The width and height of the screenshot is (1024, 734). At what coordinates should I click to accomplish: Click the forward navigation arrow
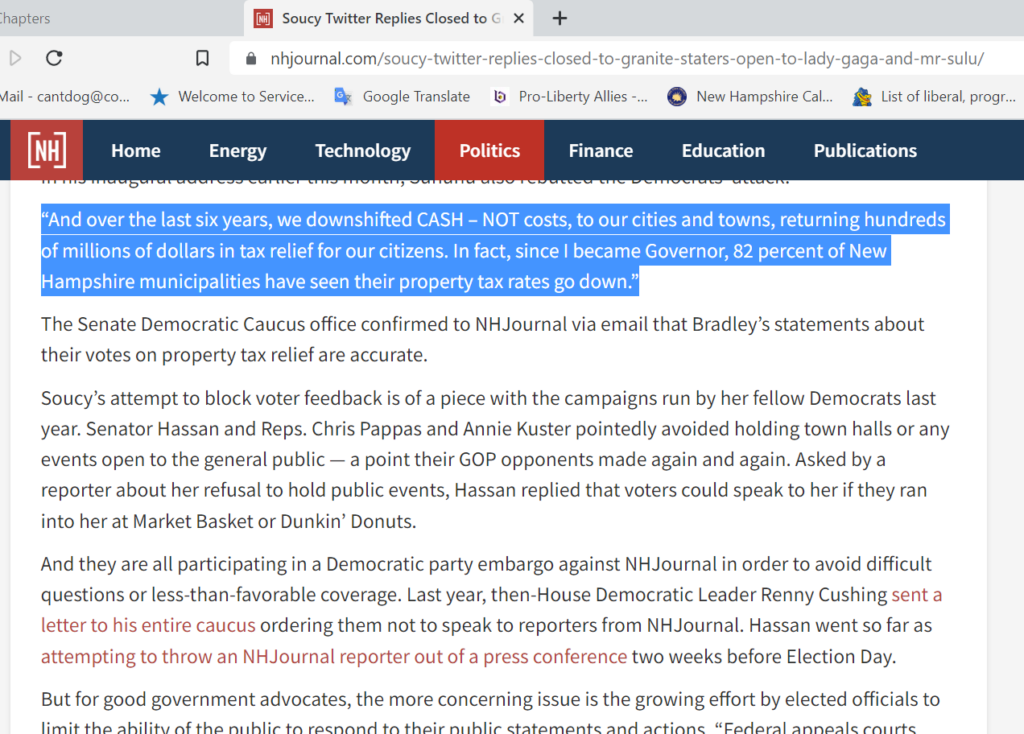coord(15,58)
